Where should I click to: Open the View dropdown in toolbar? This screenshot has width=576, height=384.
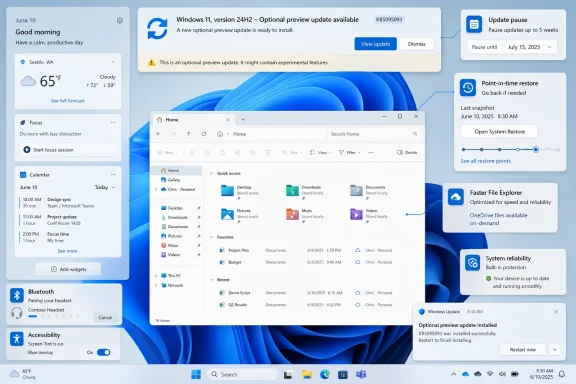point(320,152)
